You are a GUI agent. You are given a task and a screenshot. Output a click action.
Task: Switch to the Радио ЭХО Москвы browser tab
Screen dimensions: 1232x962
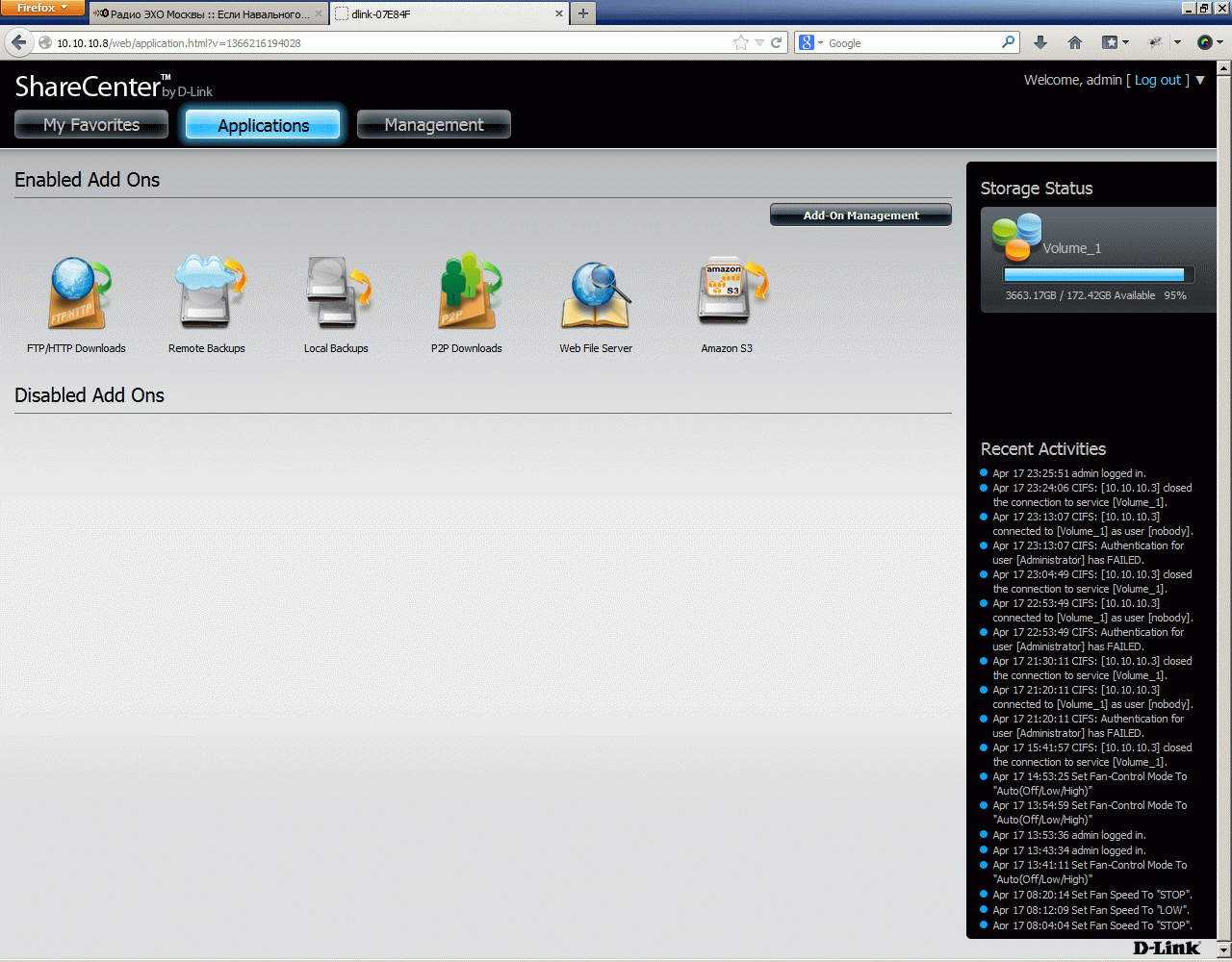[209, 14]
